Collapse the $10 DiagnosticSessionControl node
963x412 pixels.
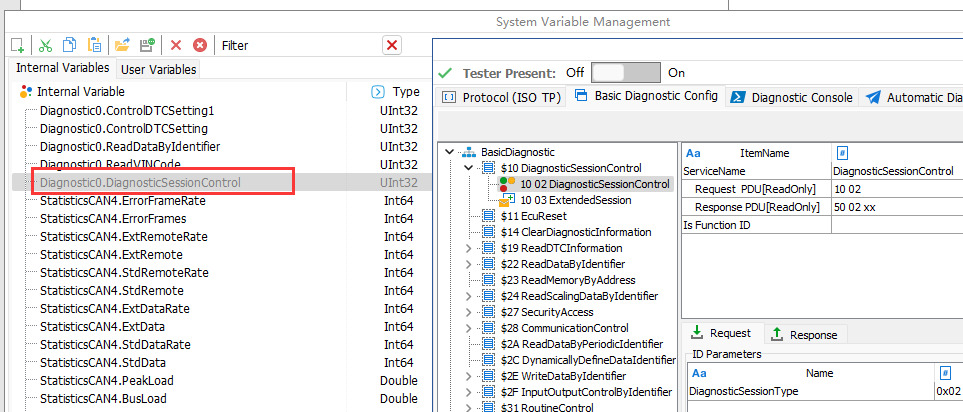point(469,168)
